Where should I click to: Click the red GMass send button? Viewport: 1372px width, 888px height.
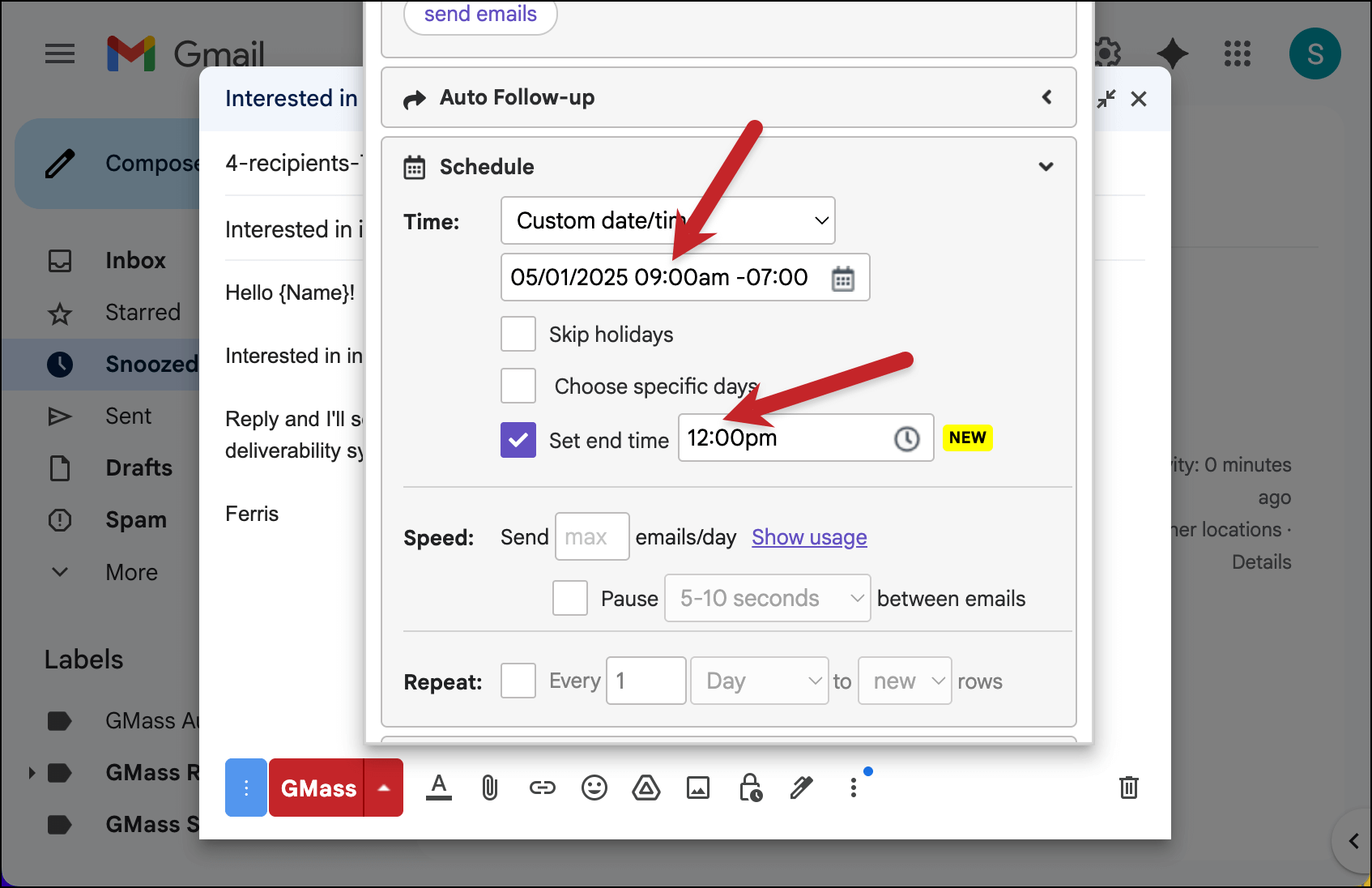click(x=317, y=788)
